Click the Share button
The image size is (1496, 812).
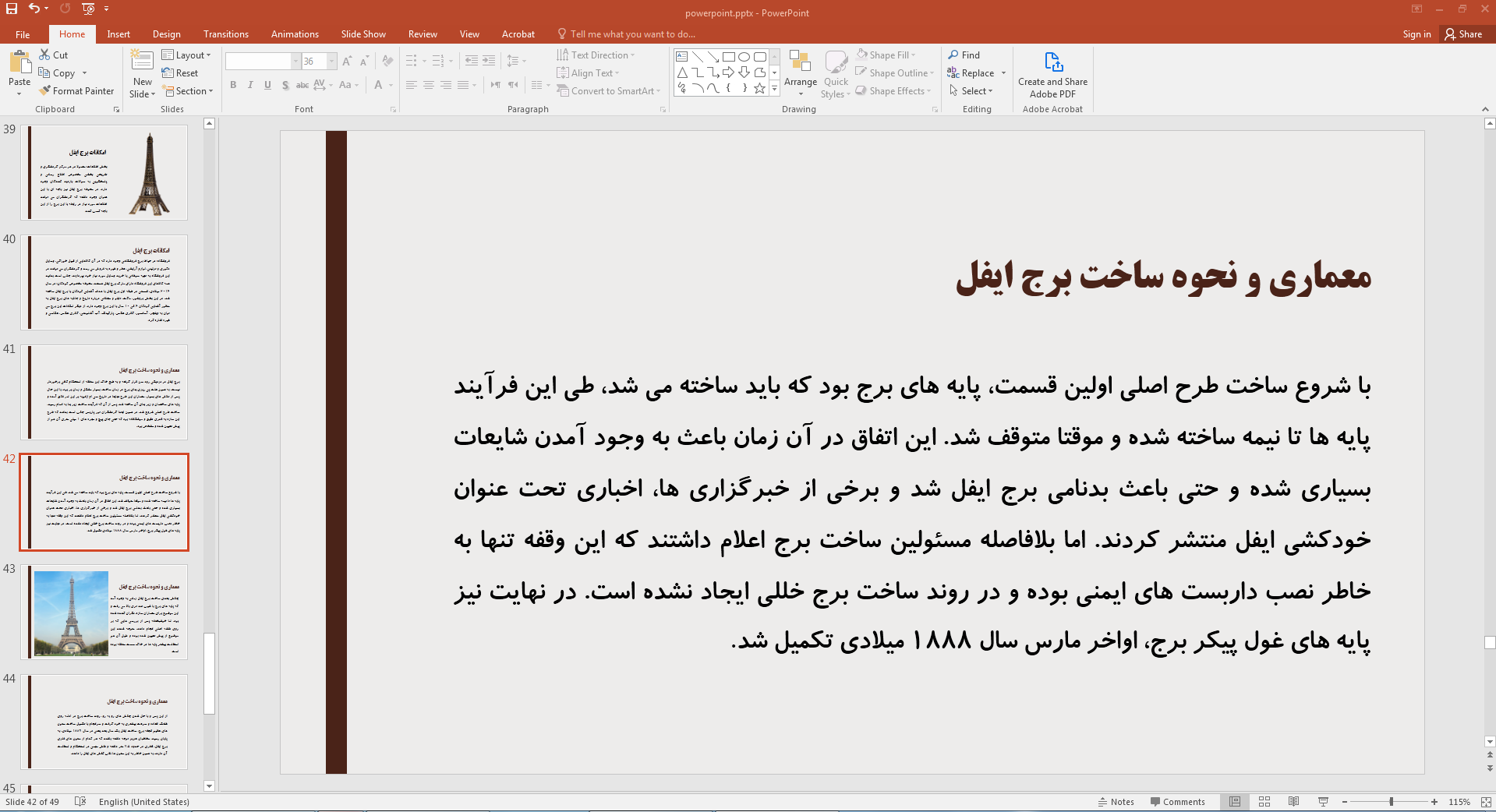coord(1463,34)
